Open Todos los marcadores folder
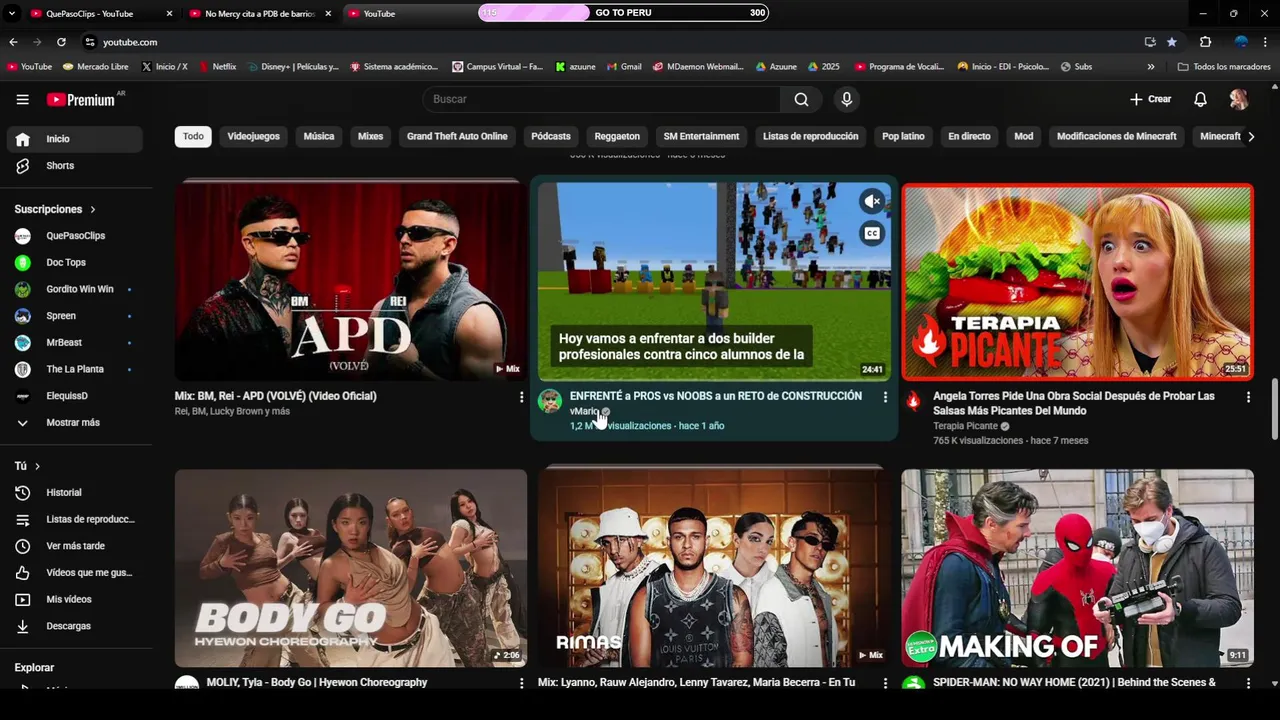The height and width of the screenshot is (720, 1280). click(1224, 67)
